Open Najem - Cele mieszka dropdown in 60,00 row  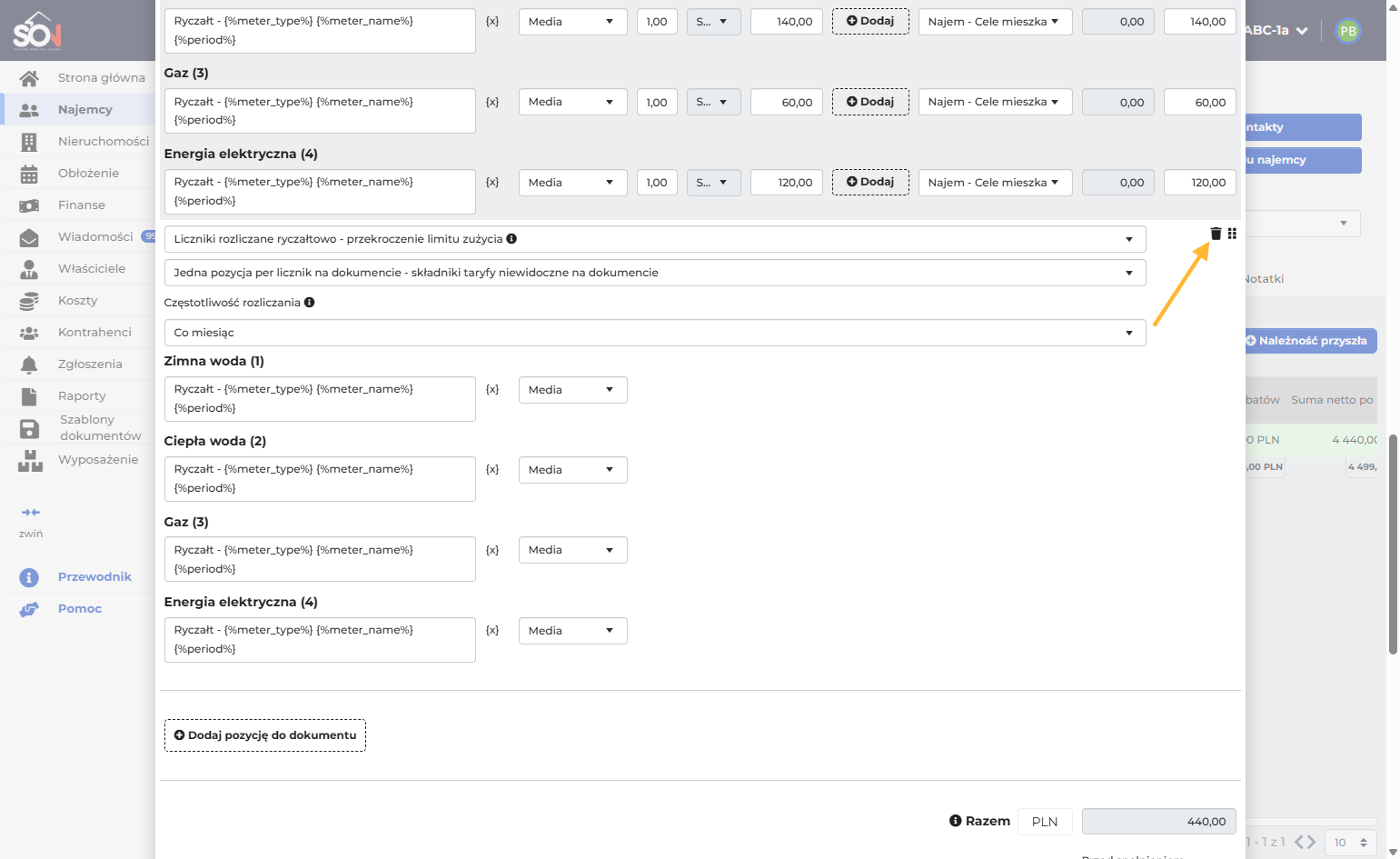[996, 102]
